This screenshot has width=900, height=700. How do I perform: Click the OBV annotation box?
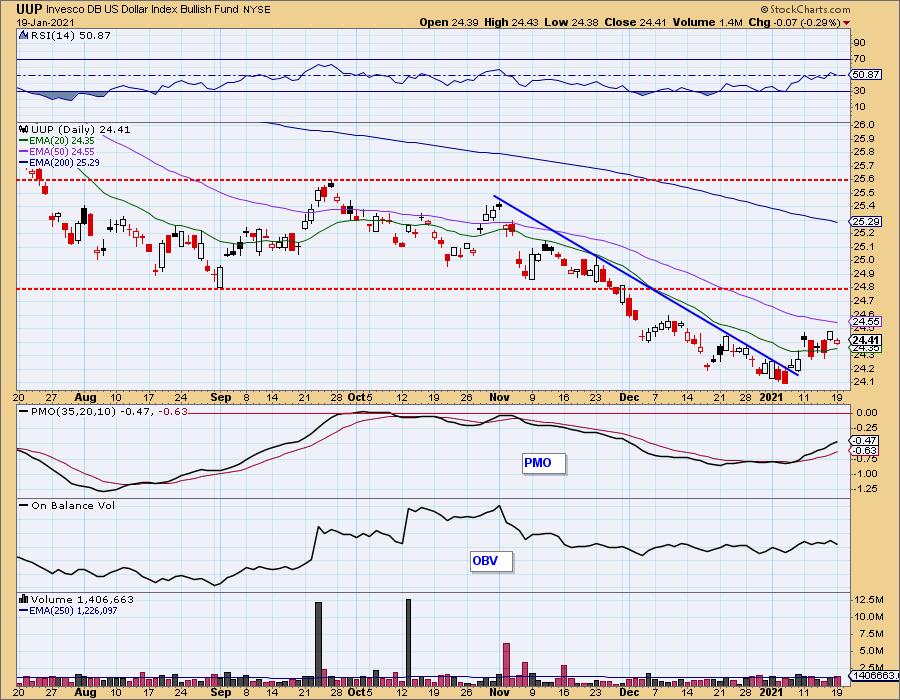[491, 561]
